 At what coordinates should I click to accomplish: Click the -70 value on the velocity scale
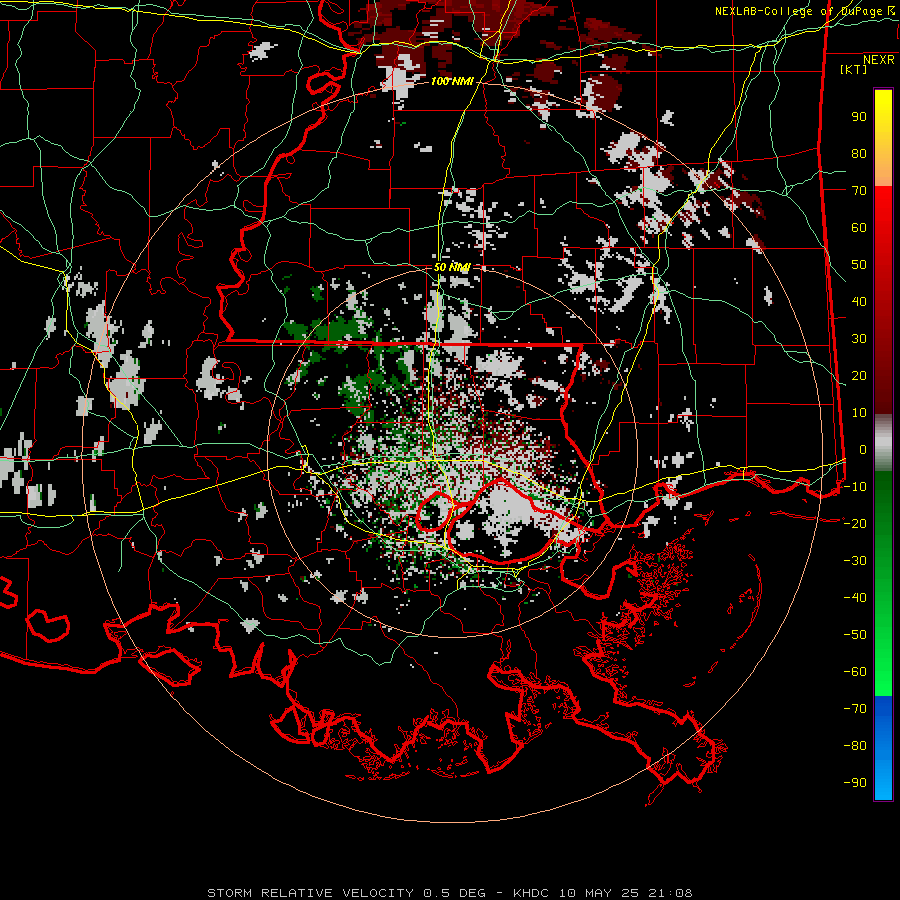click(855, 709)
